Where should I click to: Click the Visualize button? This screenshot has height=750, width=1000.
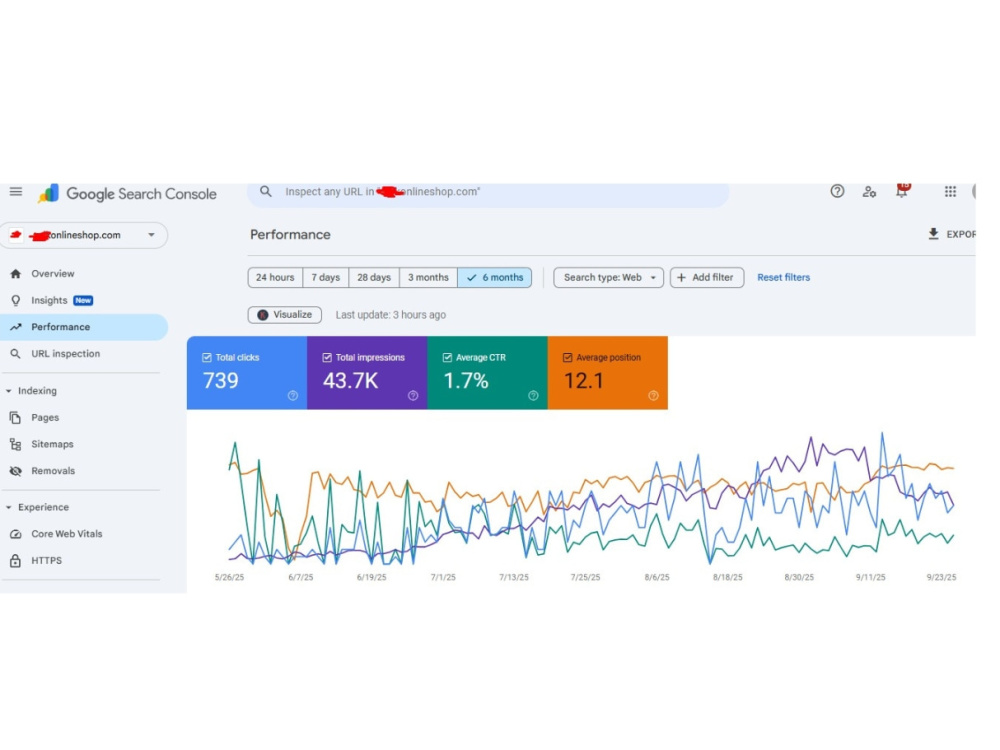(284, 314)
